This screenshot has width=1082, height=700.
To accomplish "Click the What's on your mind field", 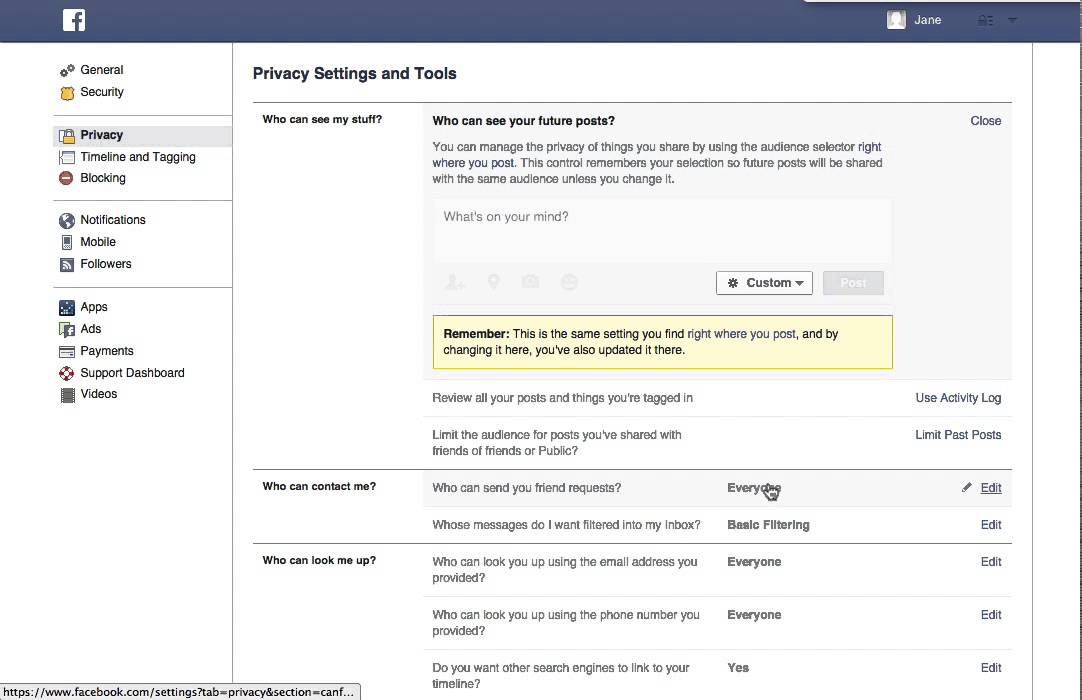I will click(662, 230).
